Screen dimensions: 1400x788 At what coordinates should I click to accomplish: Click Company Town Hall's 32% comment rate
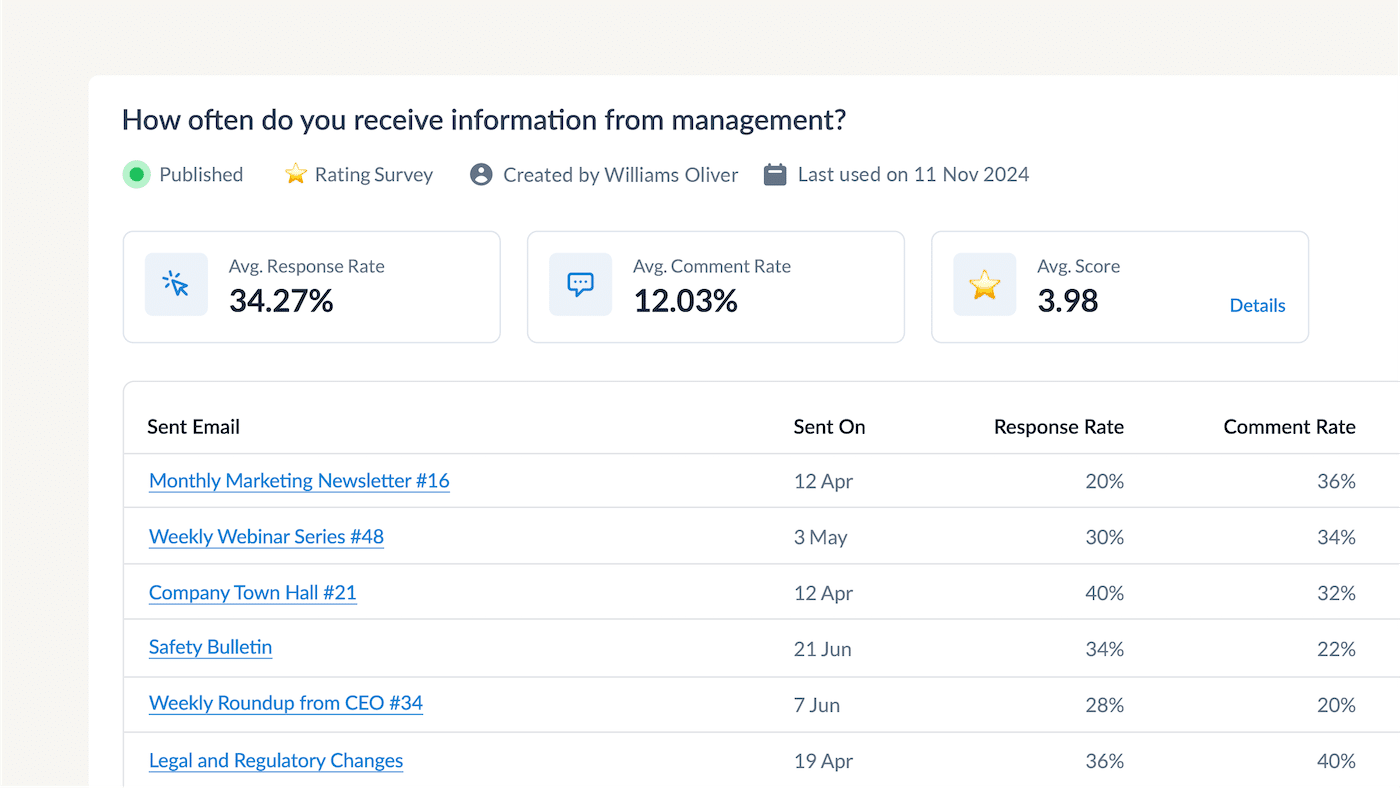1336,593
